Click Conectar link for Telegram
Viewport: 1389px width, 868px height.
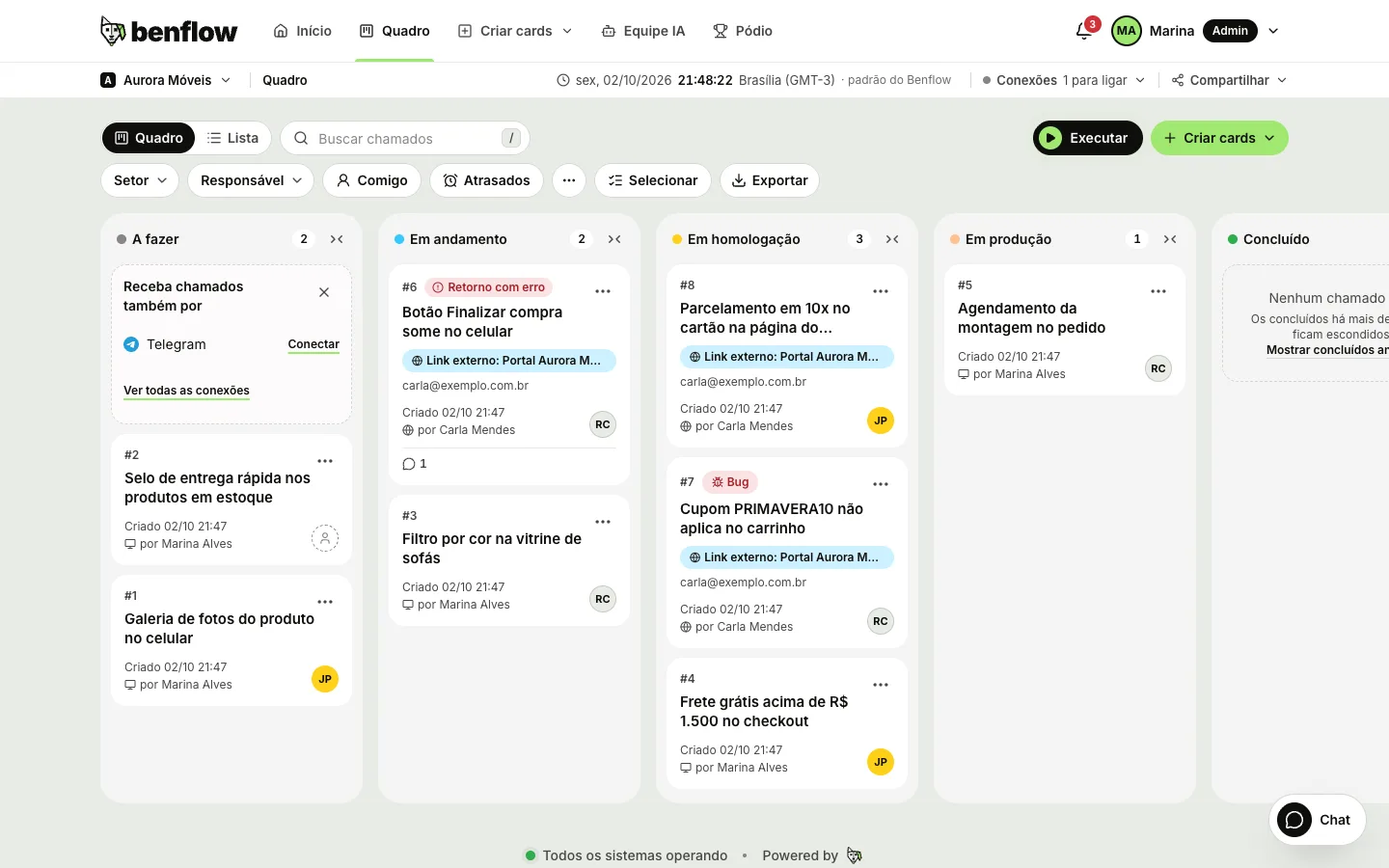pyautogui.click(x=313, y=344)
